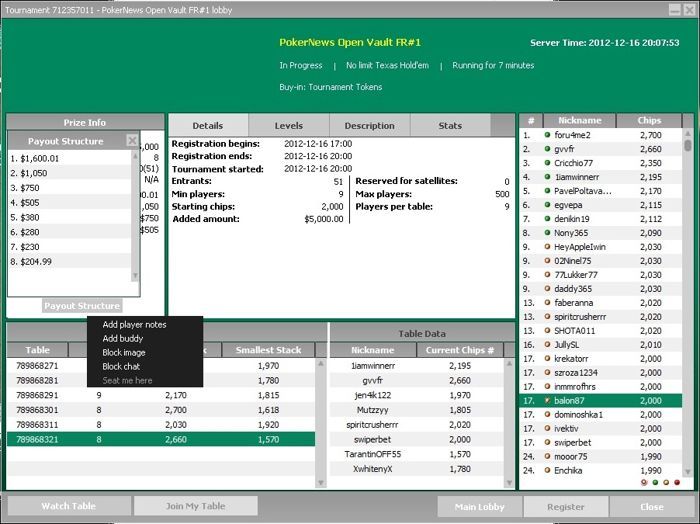Sort player list by Chips column
The image size is (700, 524).
[x=649, y=121]
